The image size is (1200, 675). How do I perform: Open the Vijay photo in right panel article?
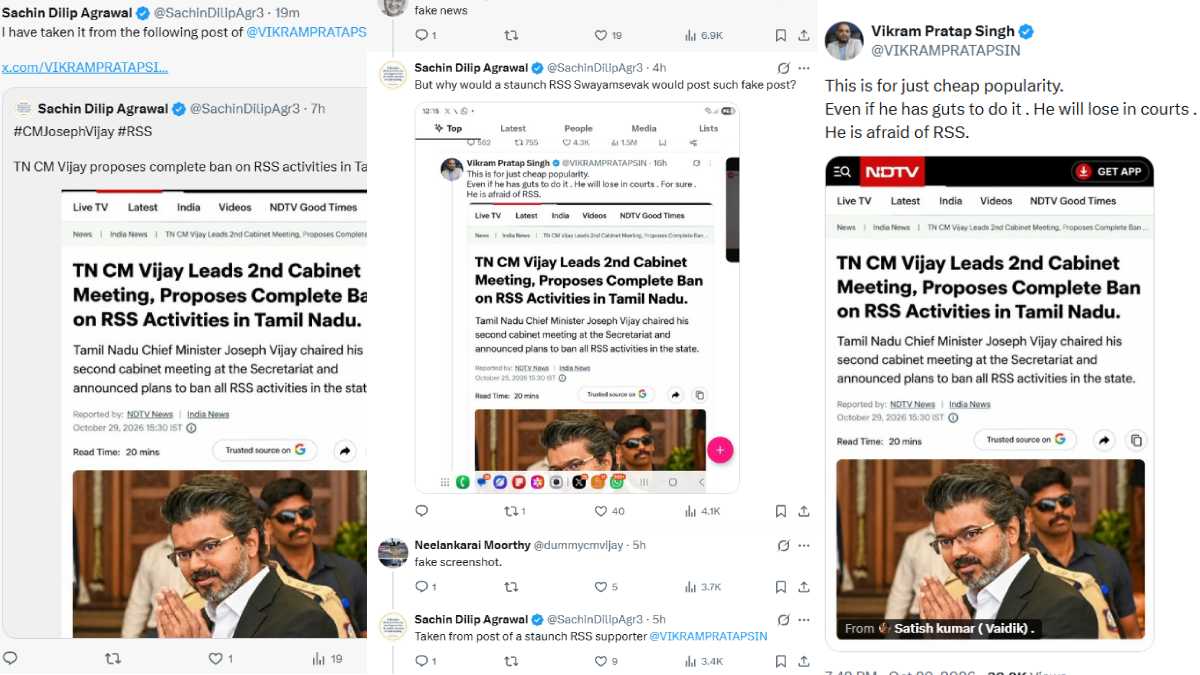tap(990, 548)
